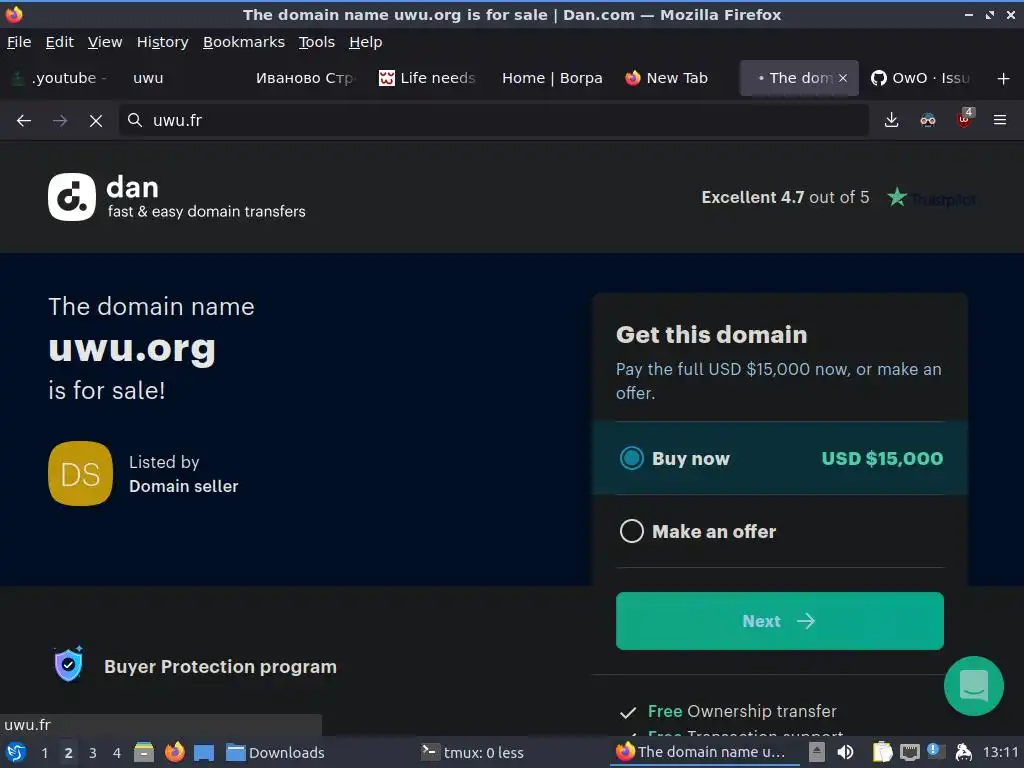Screen dimensions: 1024x768
Task: Click the Free Ownership transfer text
Action: pos(742,711)
